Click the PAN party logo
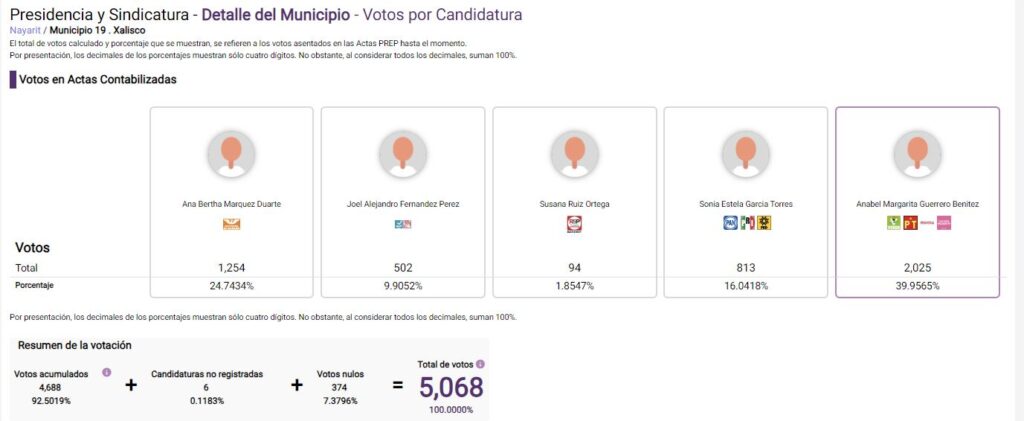The width and height of the screenshot is (1024, 421). tap(731, 223)
